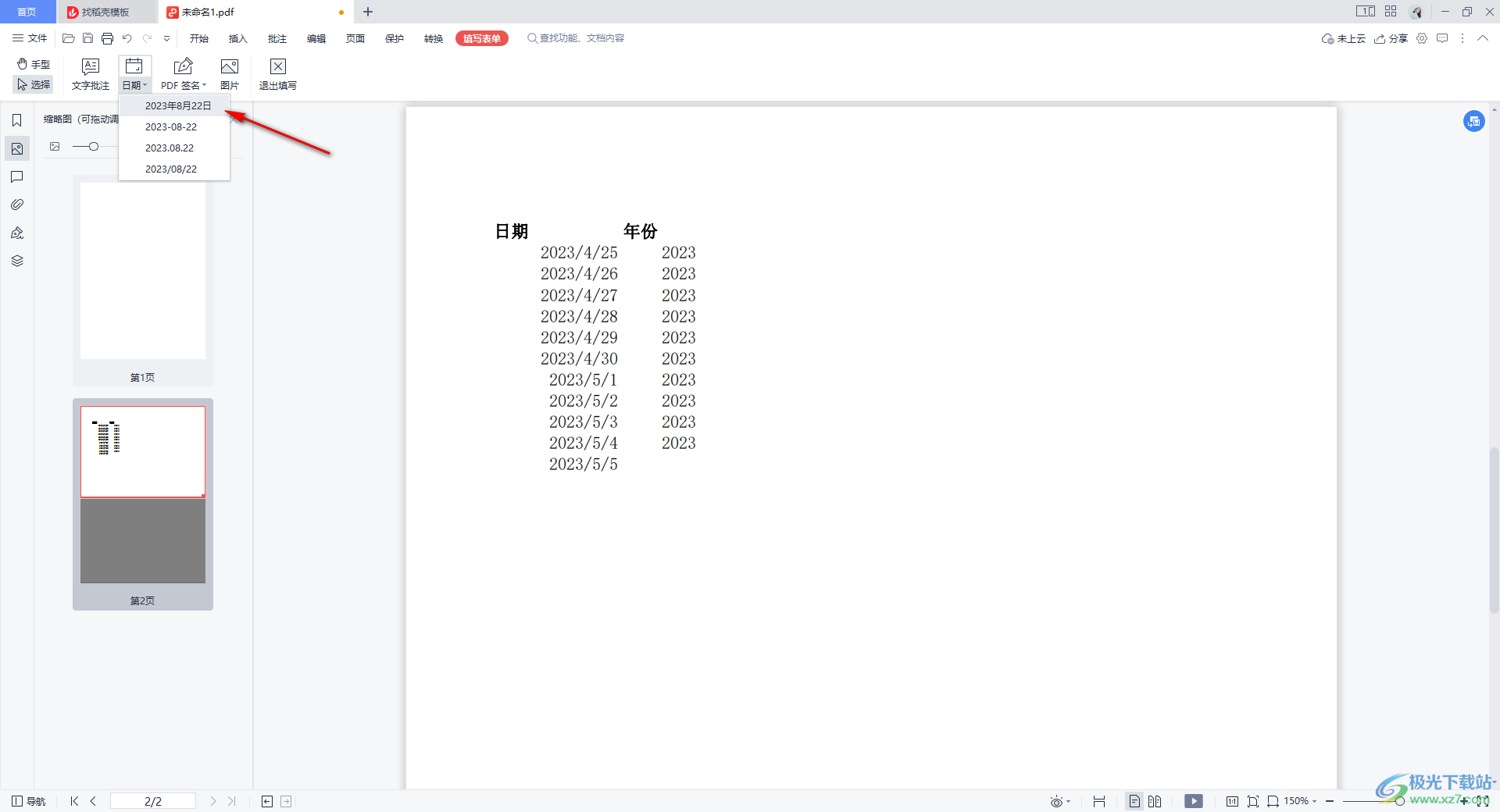1500x812 pixels.
Task: Insert an image with the 图片 tool
Action: tap(230, 74)
